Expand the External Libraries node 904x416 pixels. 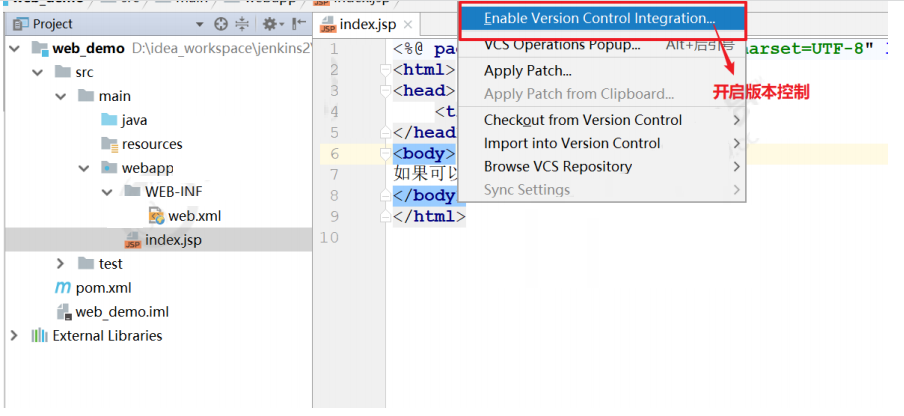pos(14,336)
